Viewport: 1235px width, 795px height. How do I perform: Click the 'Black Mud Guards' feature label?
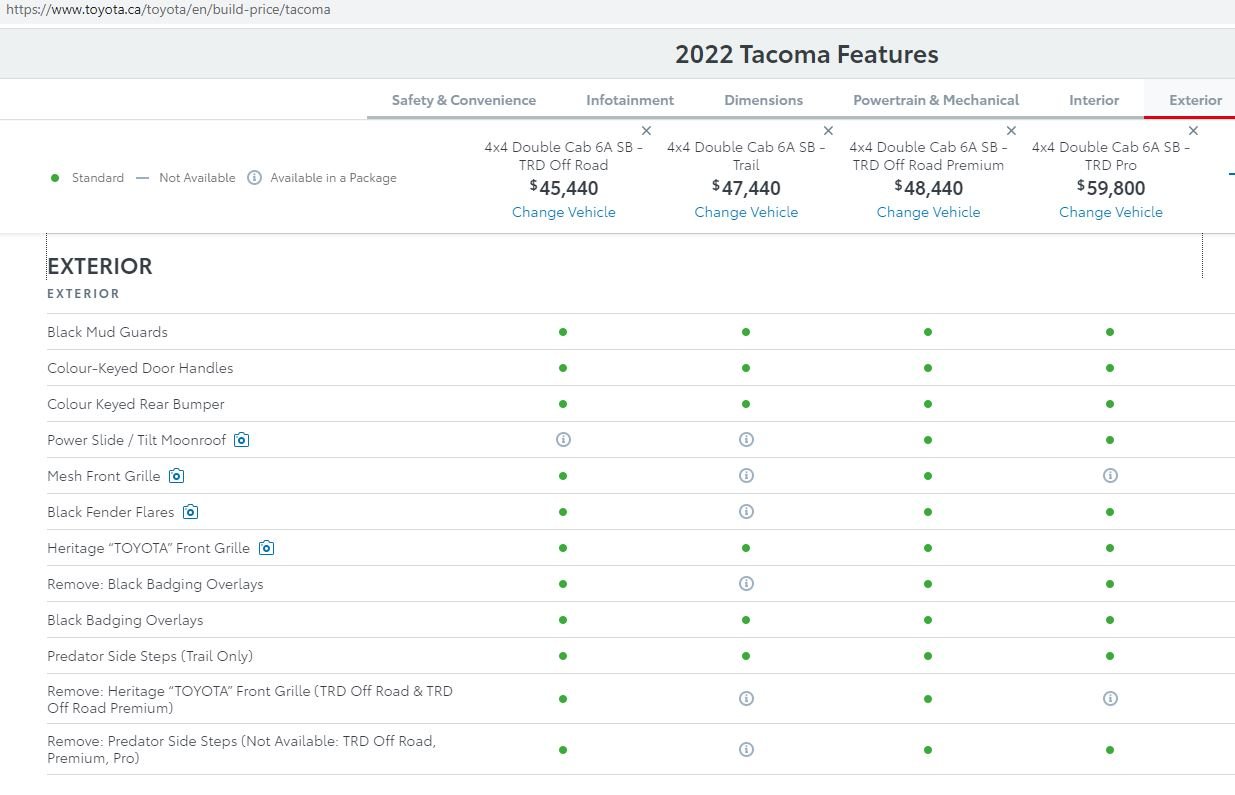coord(107,332)
